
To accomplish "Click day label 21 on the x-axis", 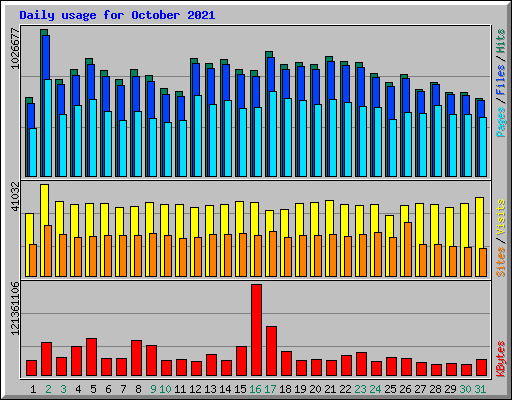I will click(330, 389).
